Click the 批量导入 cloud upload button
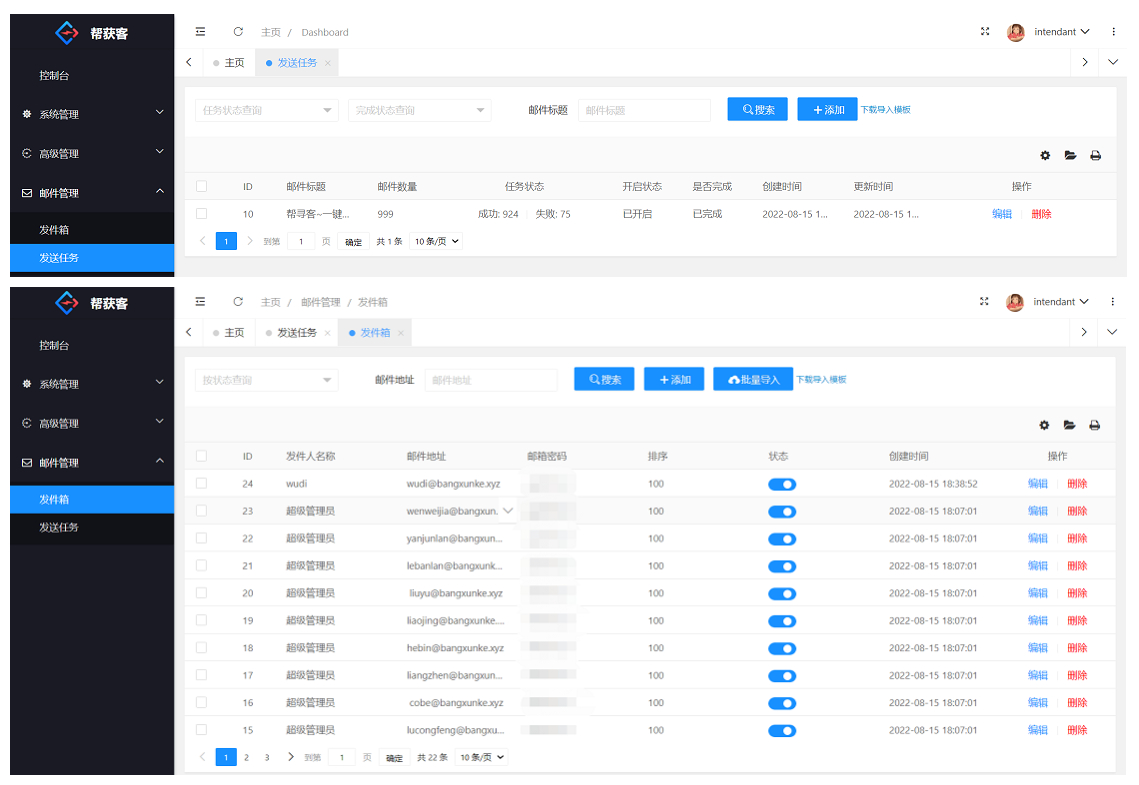 click(752, 380)
